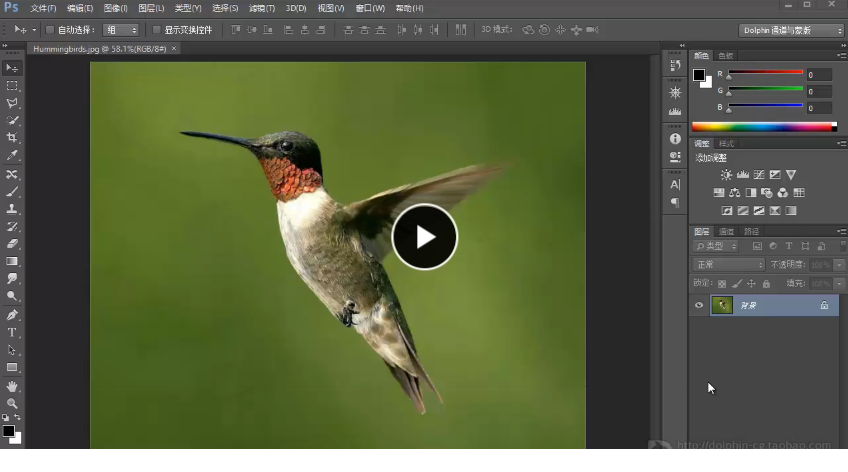
Task: Open the 正常 blend mode dropdown
Action: 728,264
